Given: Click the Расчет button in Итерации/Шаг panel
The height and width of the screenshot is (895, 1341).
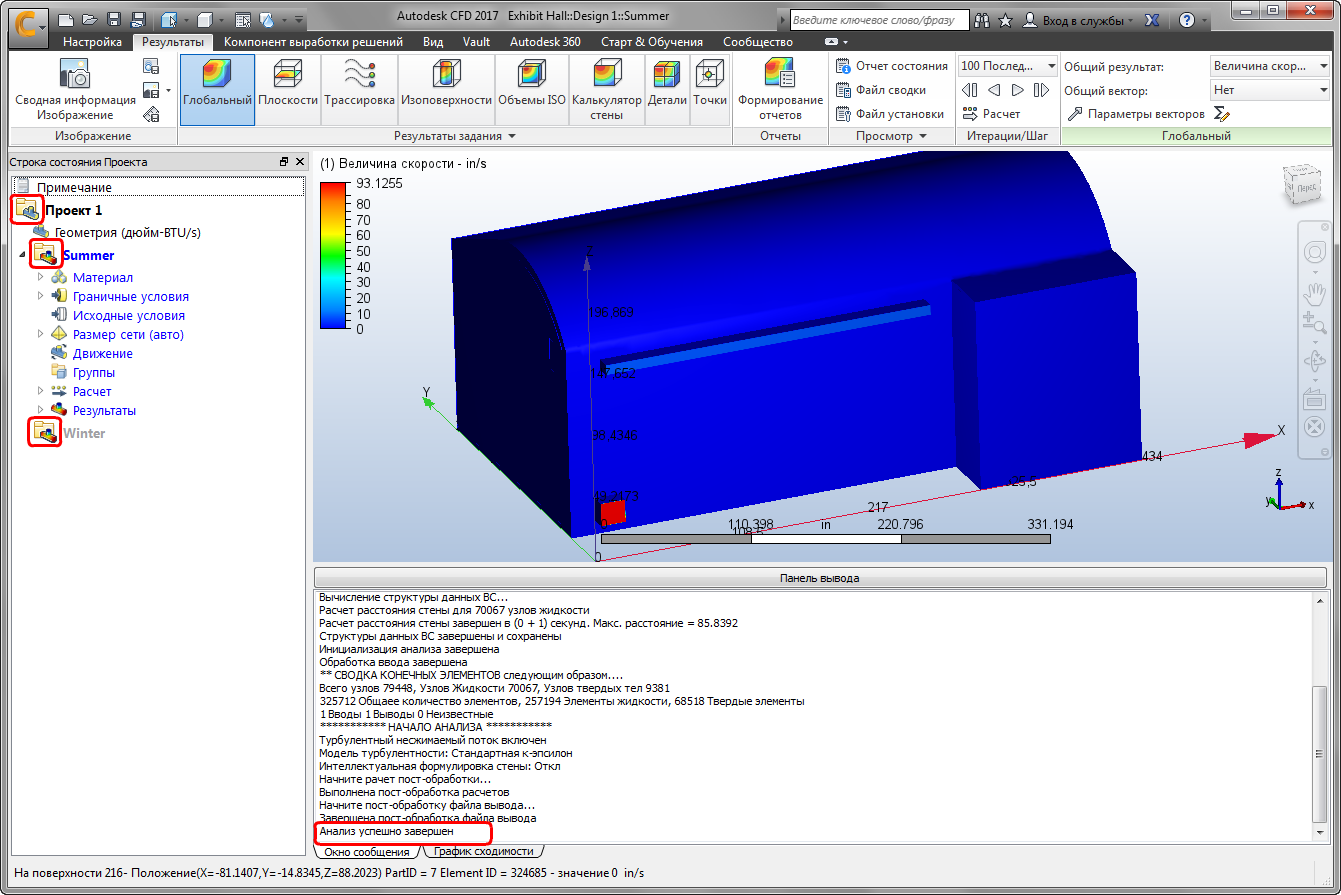Looking at the screenshot, I should pos(991,114).
